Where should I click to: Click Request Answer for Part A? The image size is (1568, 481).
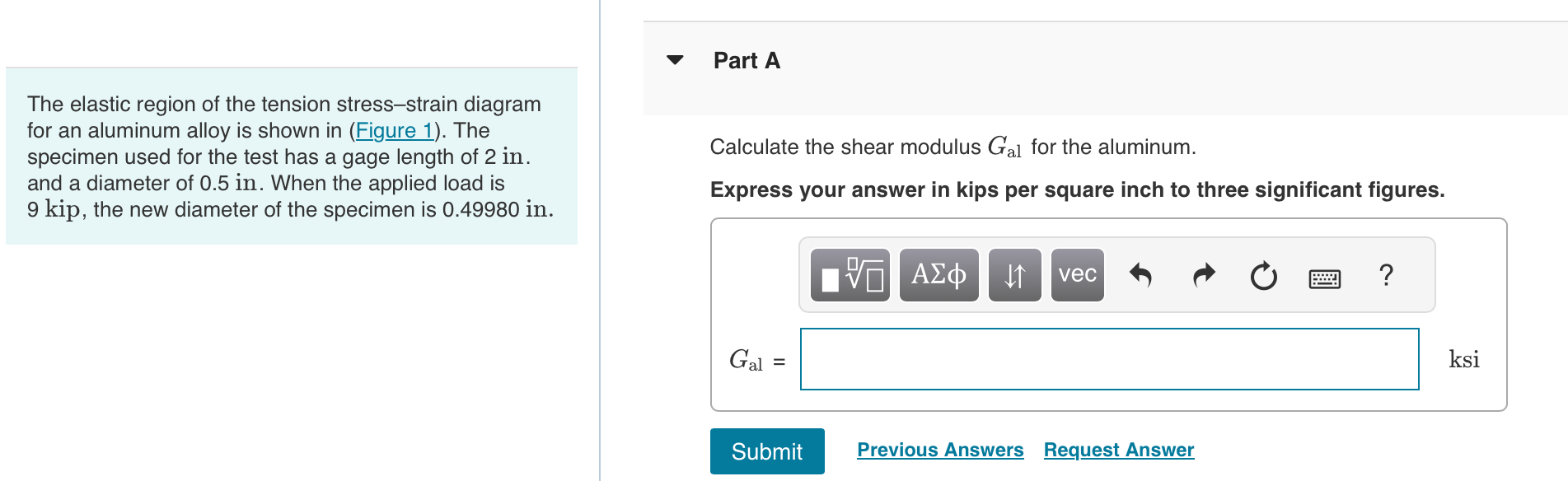[x=1117, y=450]
